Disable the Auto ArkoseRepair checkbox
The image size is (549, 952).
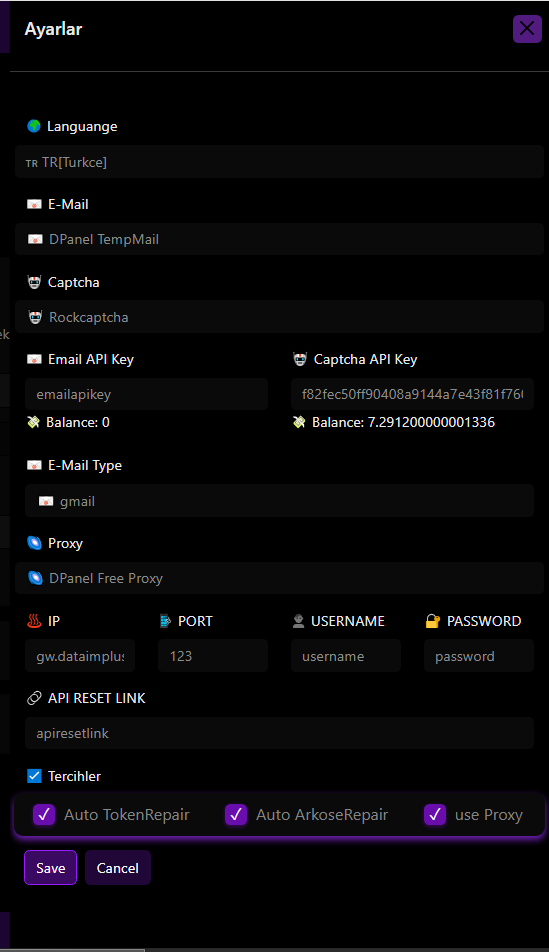point(236,815)
